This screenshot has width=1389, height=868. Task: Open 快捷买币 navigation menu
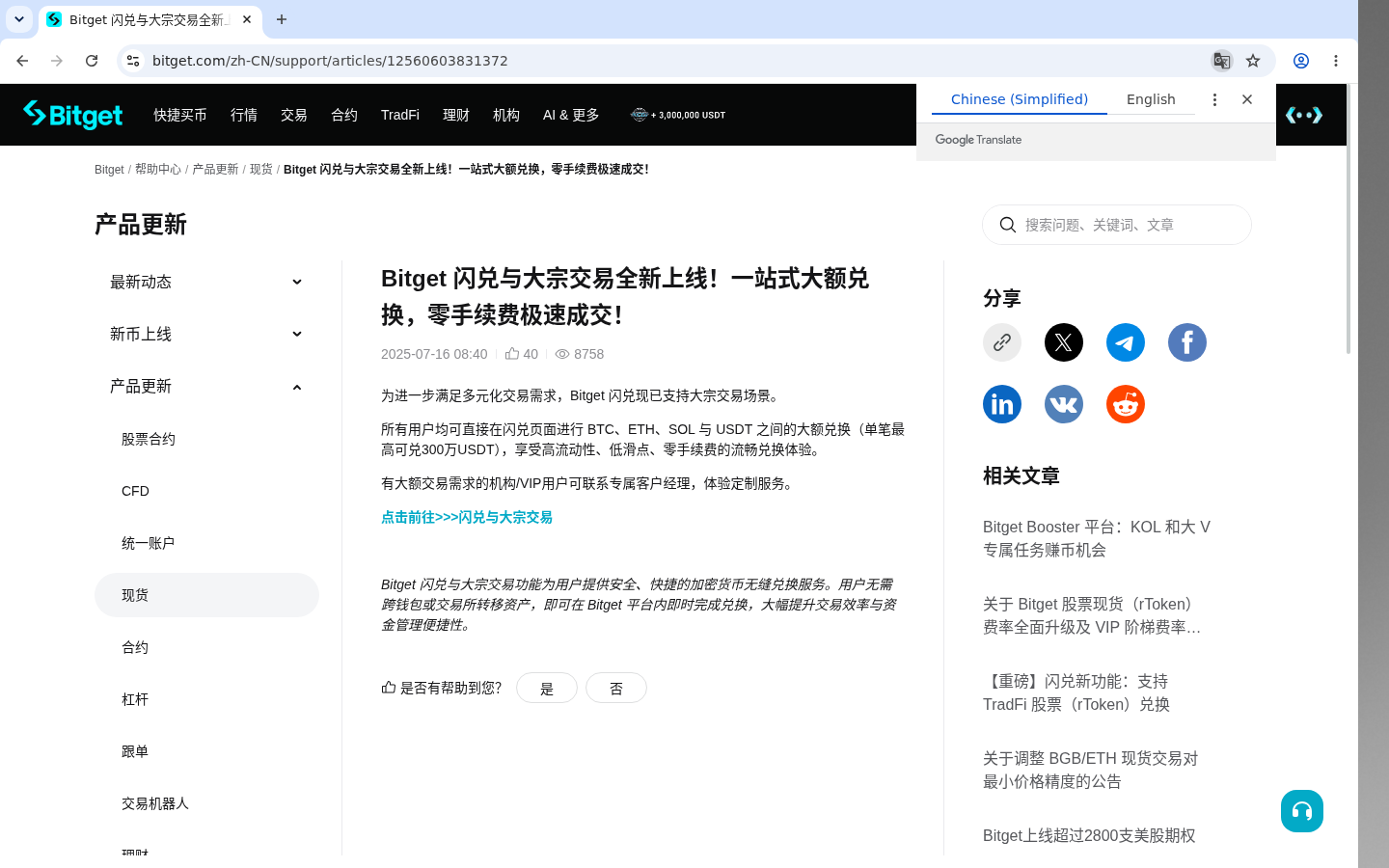(180, 115)
